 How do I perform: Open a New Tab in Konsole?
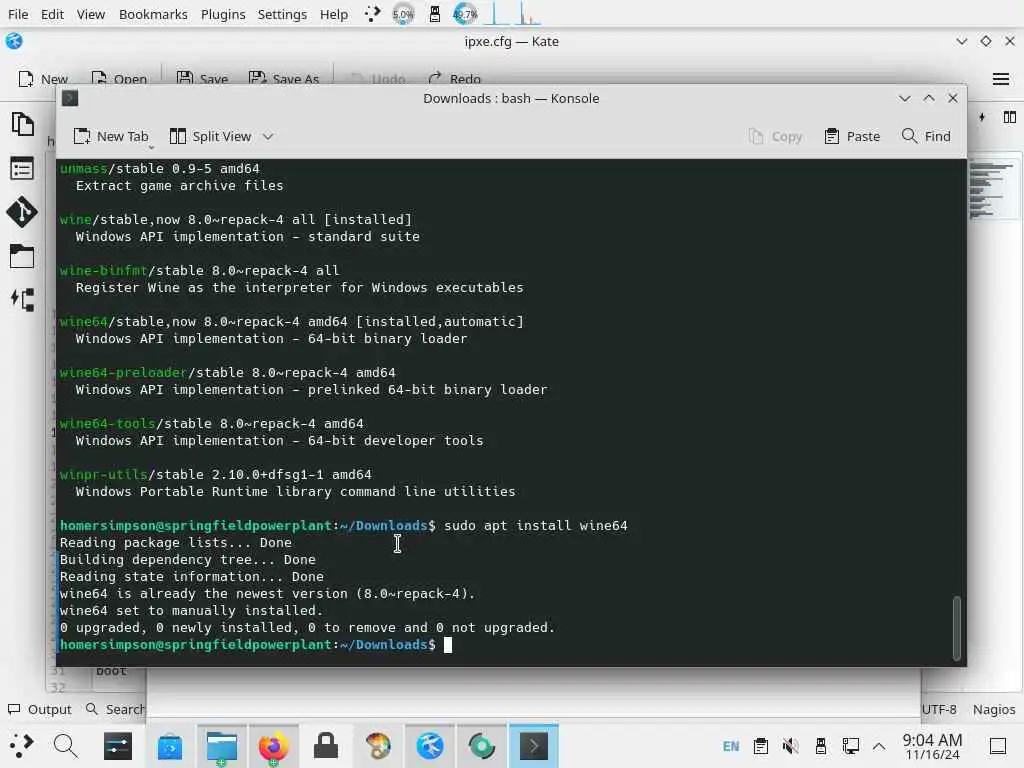tap(111, 136)
